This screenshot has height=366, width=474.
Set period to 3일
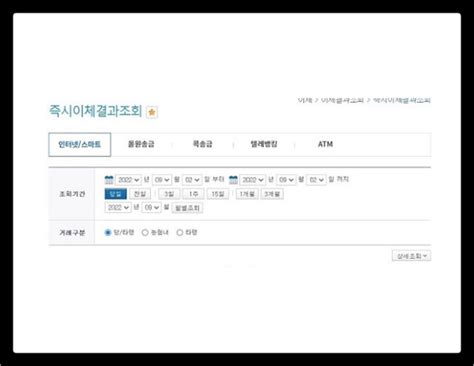point(169,194)
